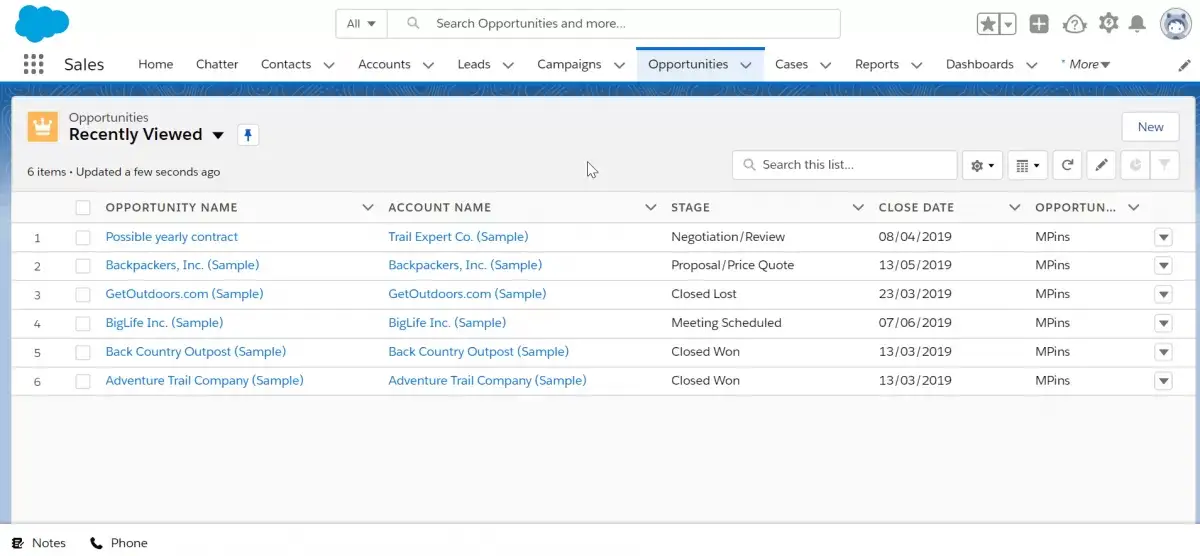The height and width of the screenshot is (556, 1200).
Task: Show row actions for Possible yearly contract
Action: [x=1163, y=238]
